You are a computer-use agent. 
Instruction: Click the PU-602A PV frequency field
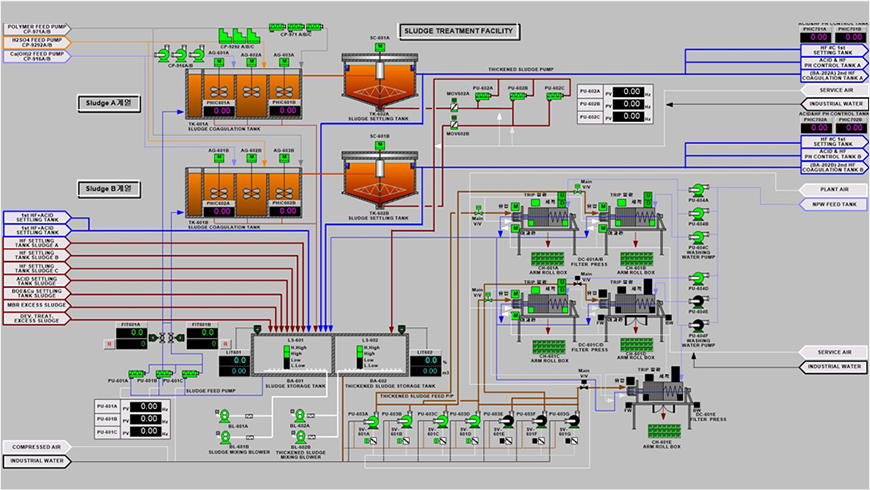click(x=629, y=91)
